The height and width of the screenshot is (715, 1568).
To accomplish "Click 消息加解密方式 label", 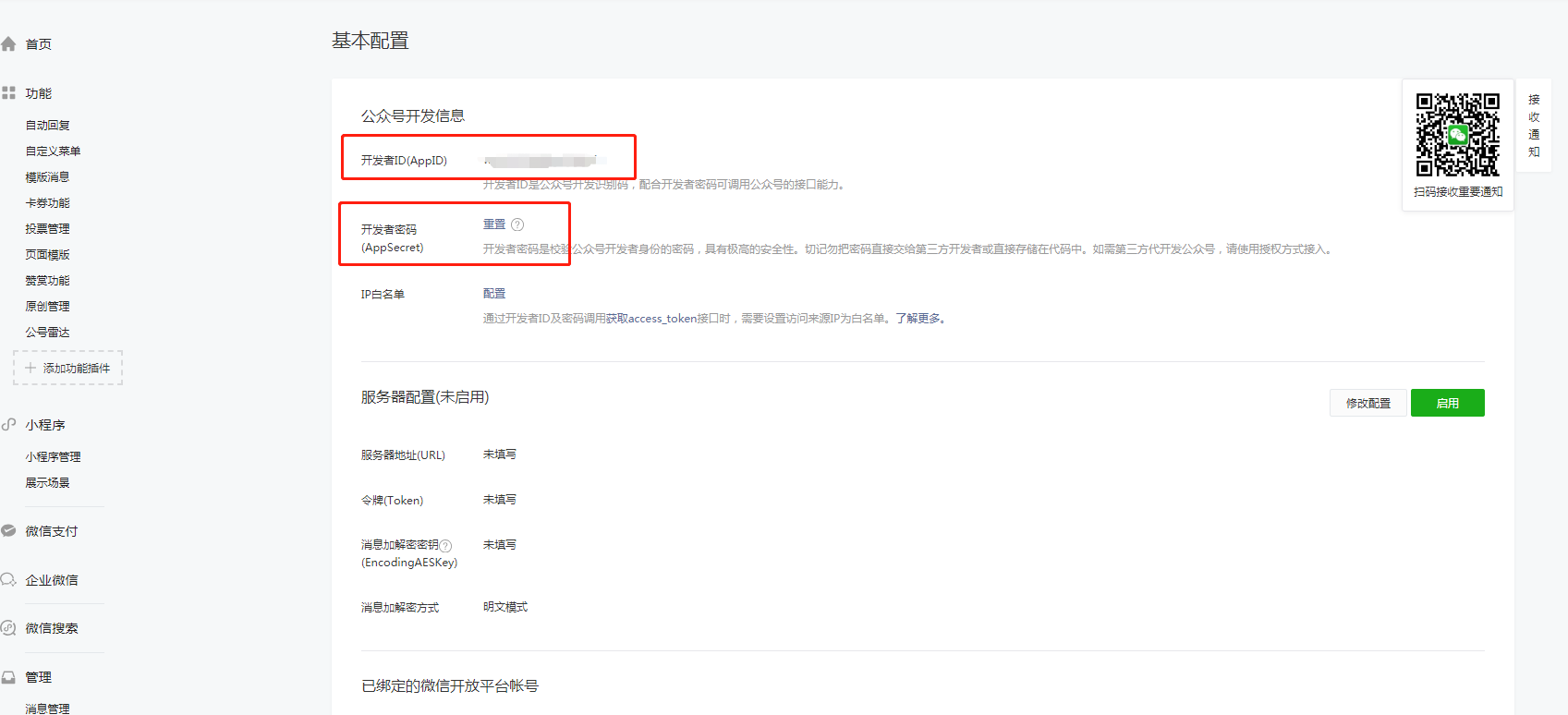I will click(x=400, y=608).
